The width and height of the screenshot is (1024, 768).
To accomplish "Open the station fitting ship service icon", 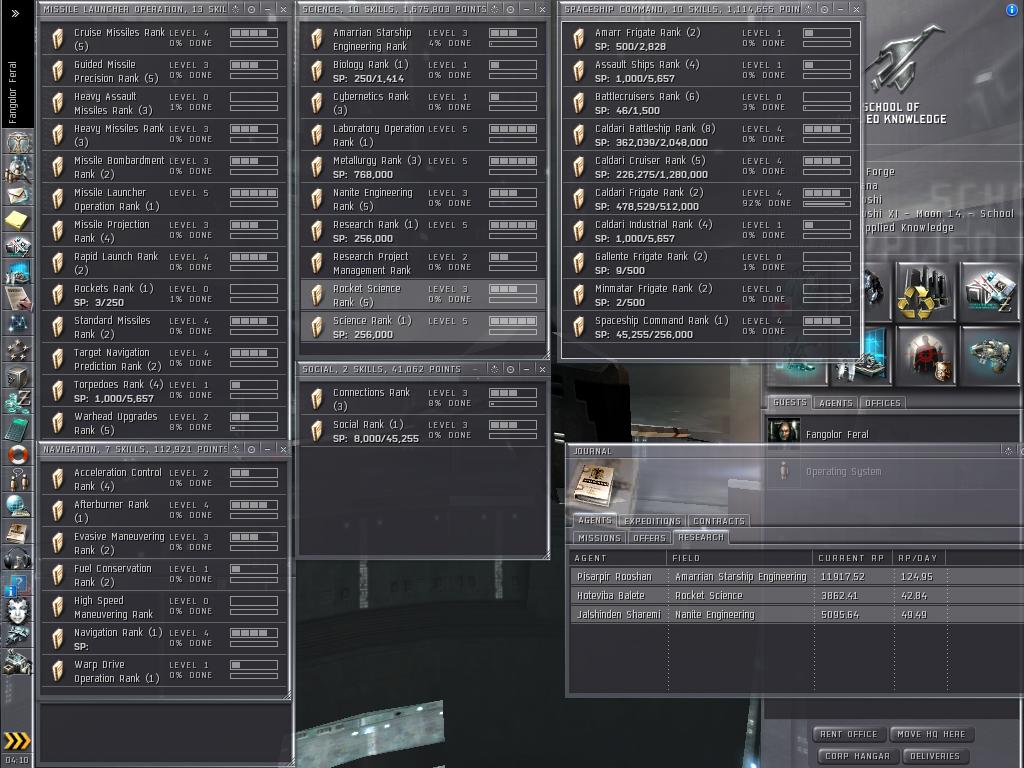I will [x=989, y=357].
